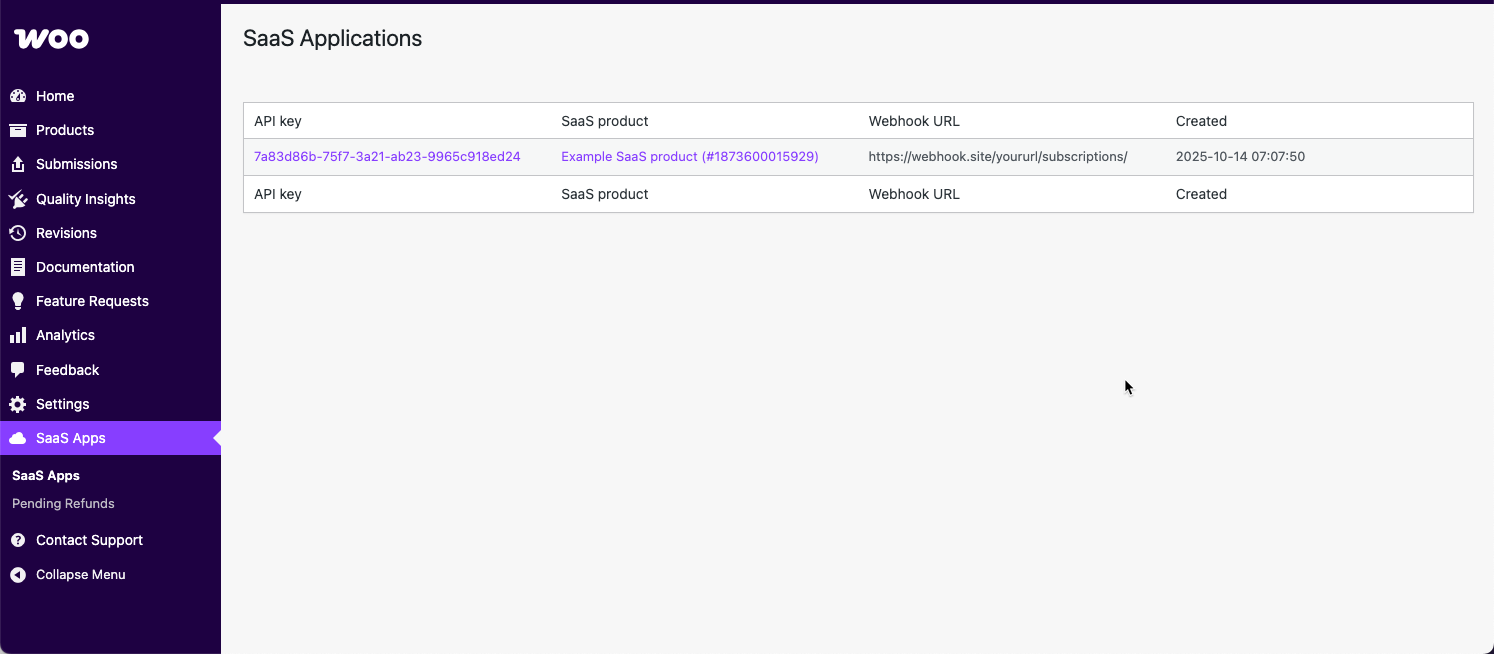Select the Submissions upload icon
Screen dimensions: 1494x654
tap(19, 164)
